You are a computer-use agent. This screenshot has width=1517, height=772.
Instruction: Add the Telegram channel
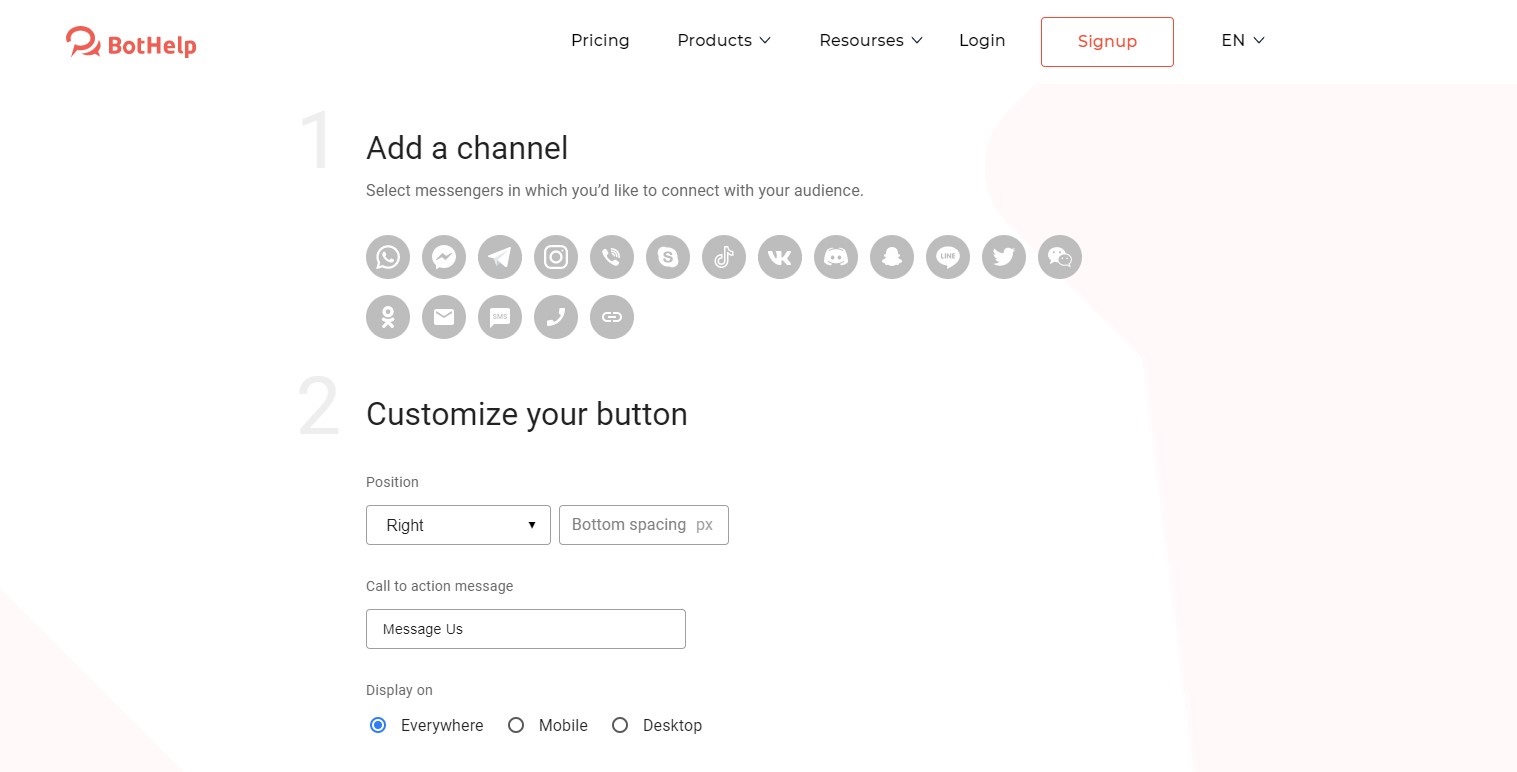pos(500,257)
